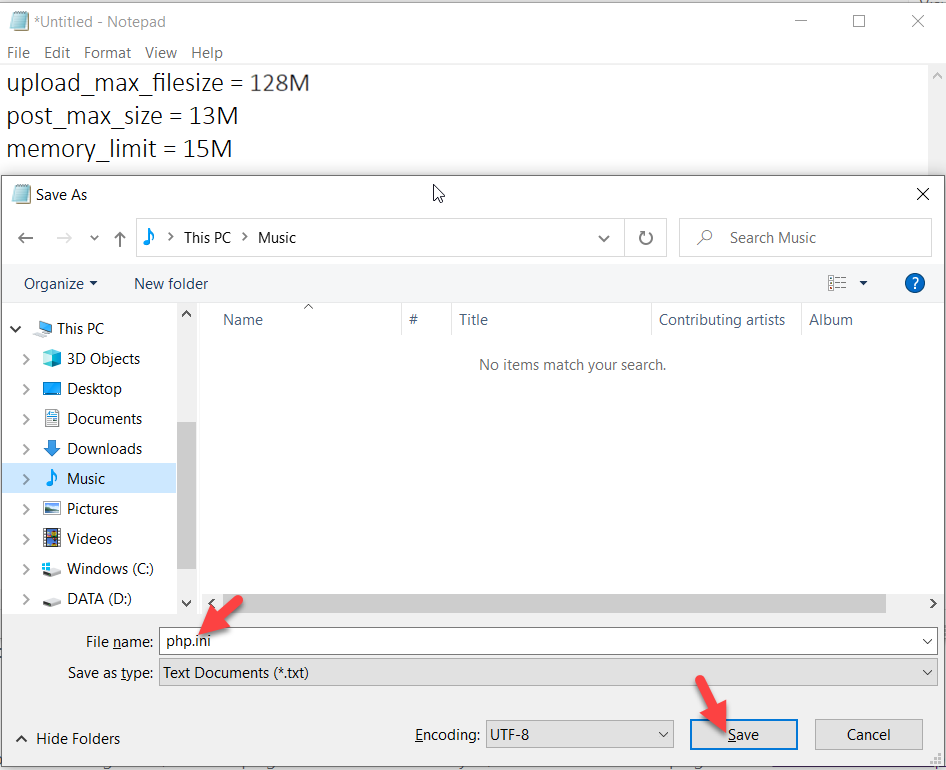The width and height of the screenshot is (946, 770).
Task: Click the Music note icon in address bar
Action: (x=149, y=237)
